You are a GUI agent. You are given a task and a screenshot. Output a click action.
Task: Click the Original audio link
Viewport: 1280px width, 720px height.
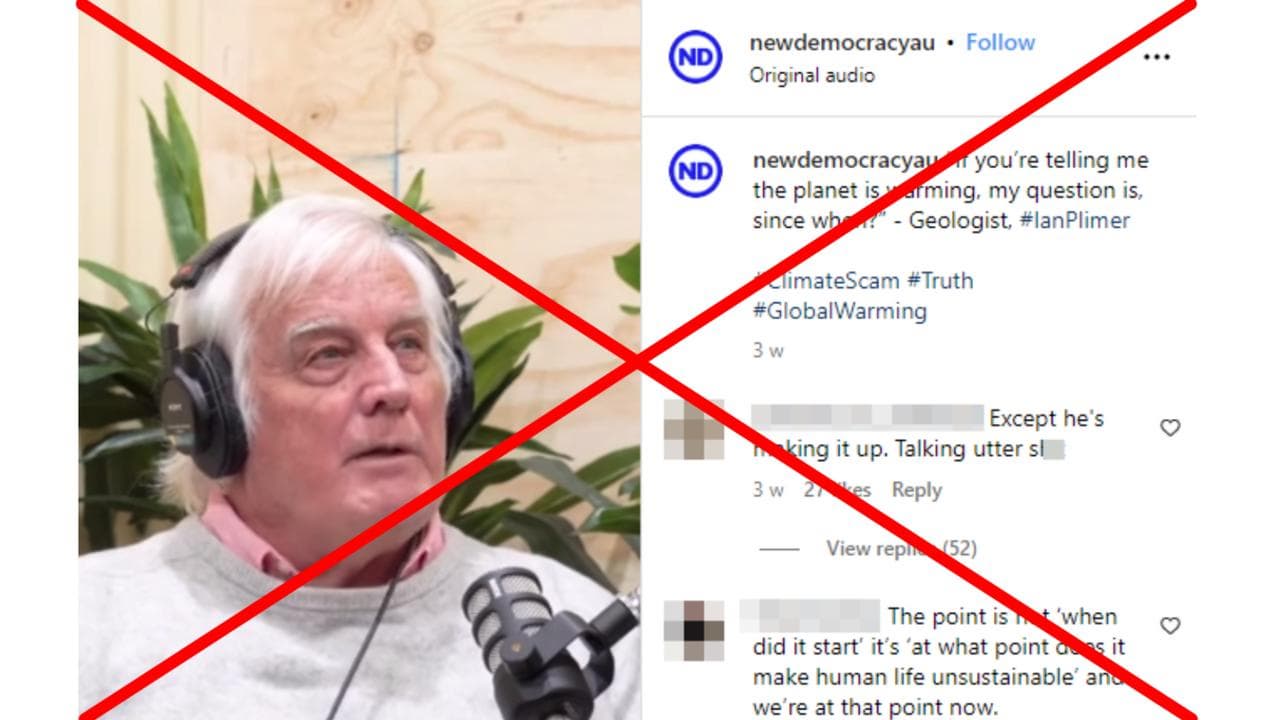click(812, 76)
